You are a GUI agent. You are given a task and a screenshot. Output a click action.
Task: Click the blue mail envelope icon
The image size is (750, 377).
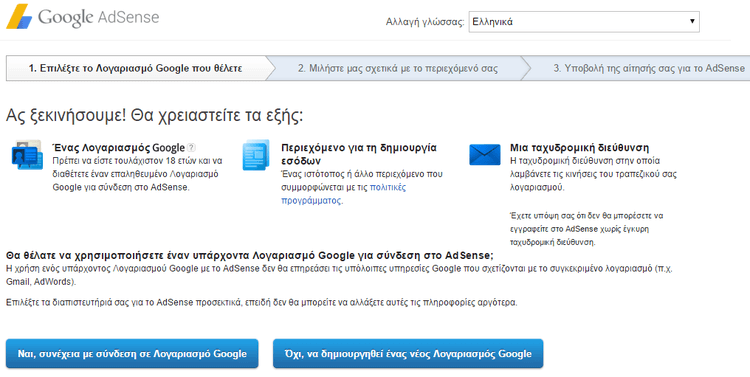tap(485, 155)
